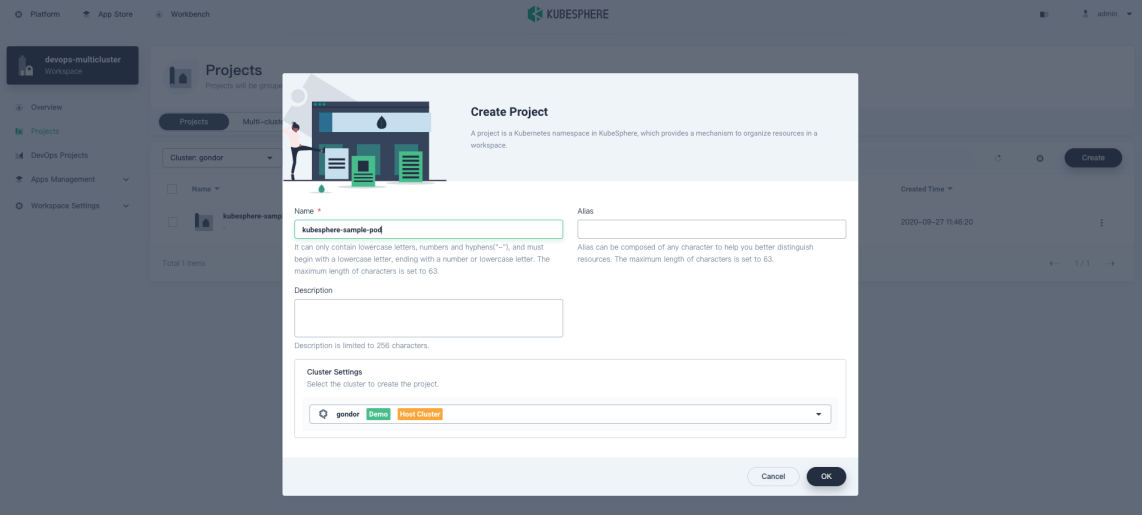Click the 2020-09-27 11:46:20 created time
This screenshot has height=515, width=1142.
point(937,221)
